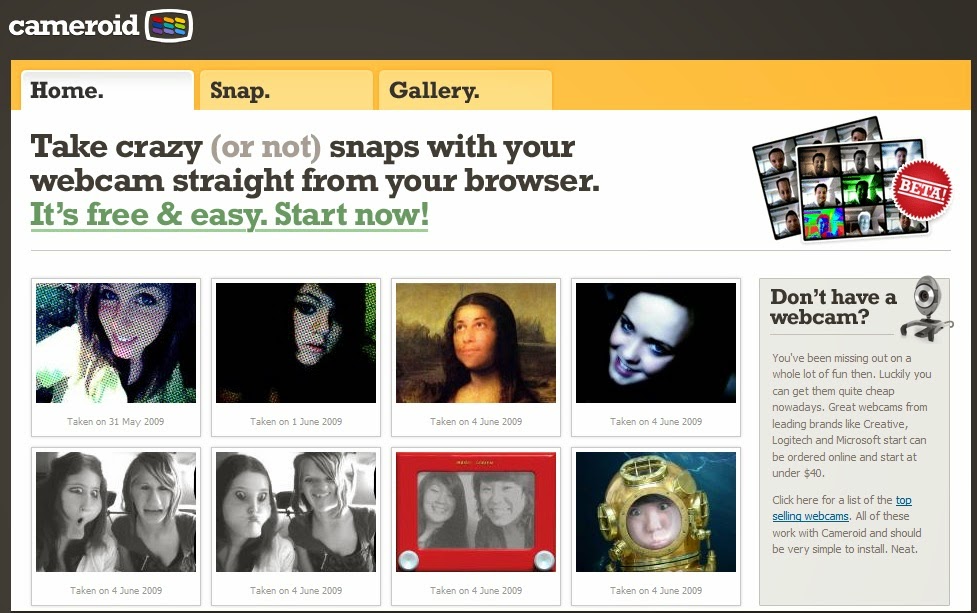
Task: Click "It's free & easy. Start now!" link
Action: 229,215
